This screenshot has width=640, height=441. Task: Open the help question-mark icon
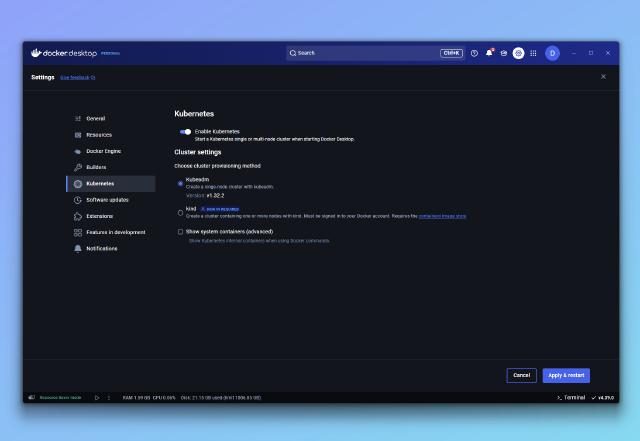474,53
